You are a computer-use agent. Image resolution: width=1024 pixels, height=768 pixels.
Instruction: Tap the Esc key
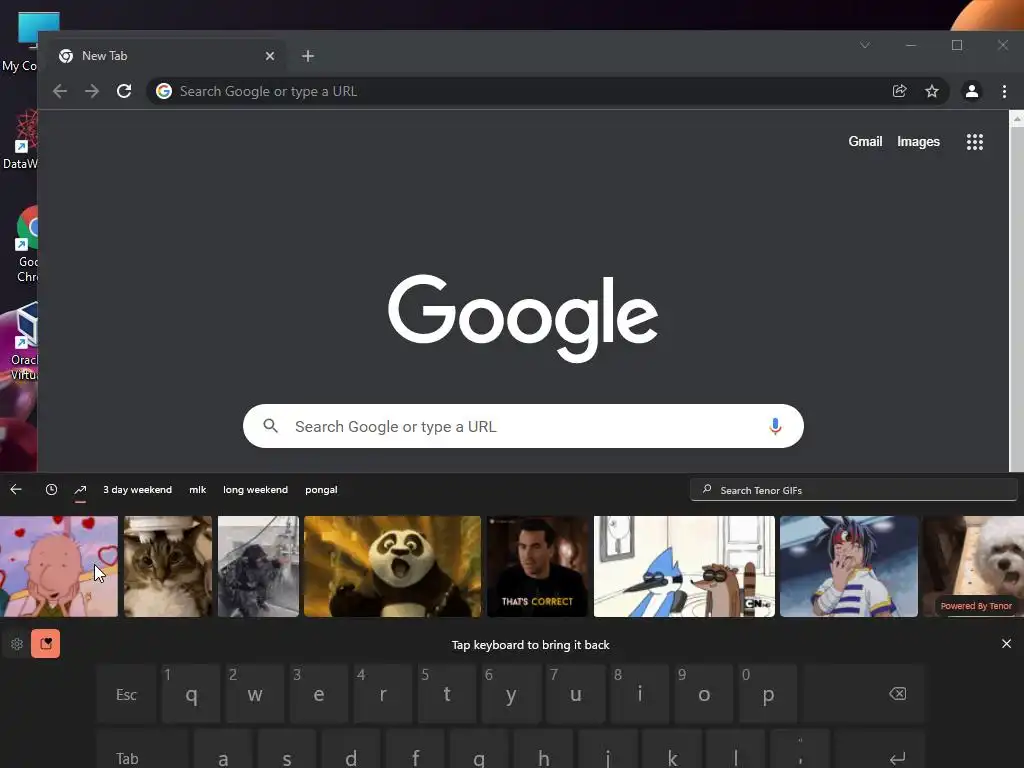pyautogui.click(x=127, y=694)
